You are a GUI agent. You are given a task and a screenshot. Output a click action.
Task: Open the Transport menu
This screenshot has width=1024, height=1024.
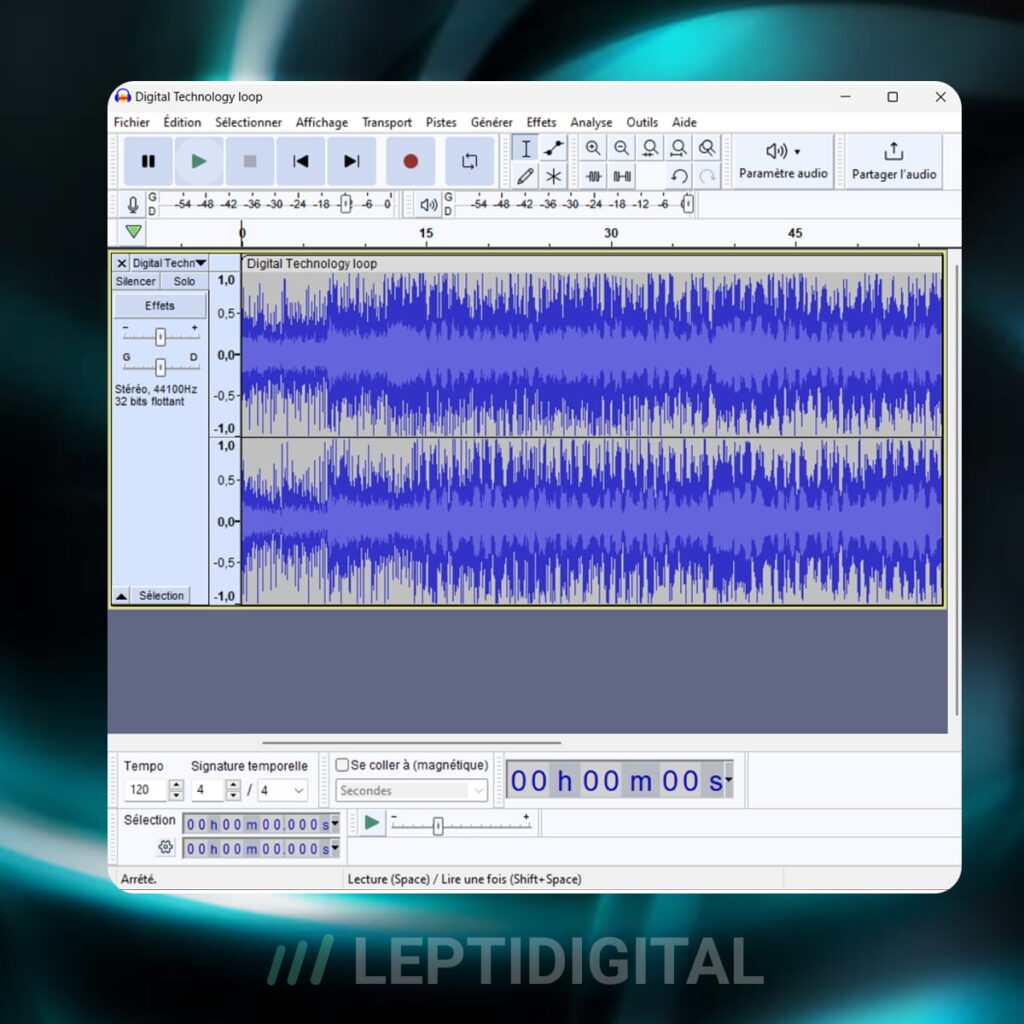click(x=387, y=122)
